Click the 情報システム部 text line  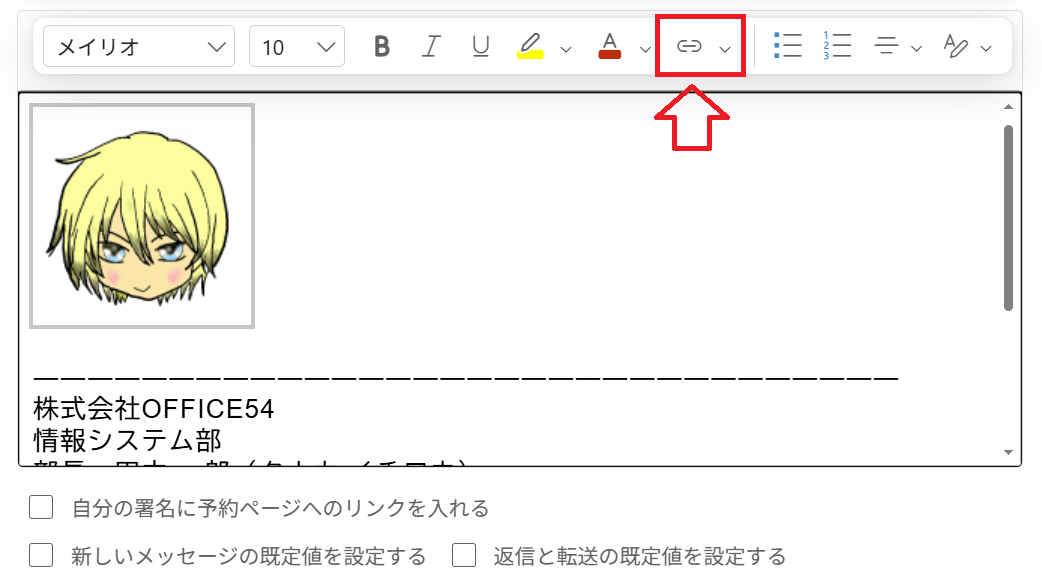click(128, 440)
